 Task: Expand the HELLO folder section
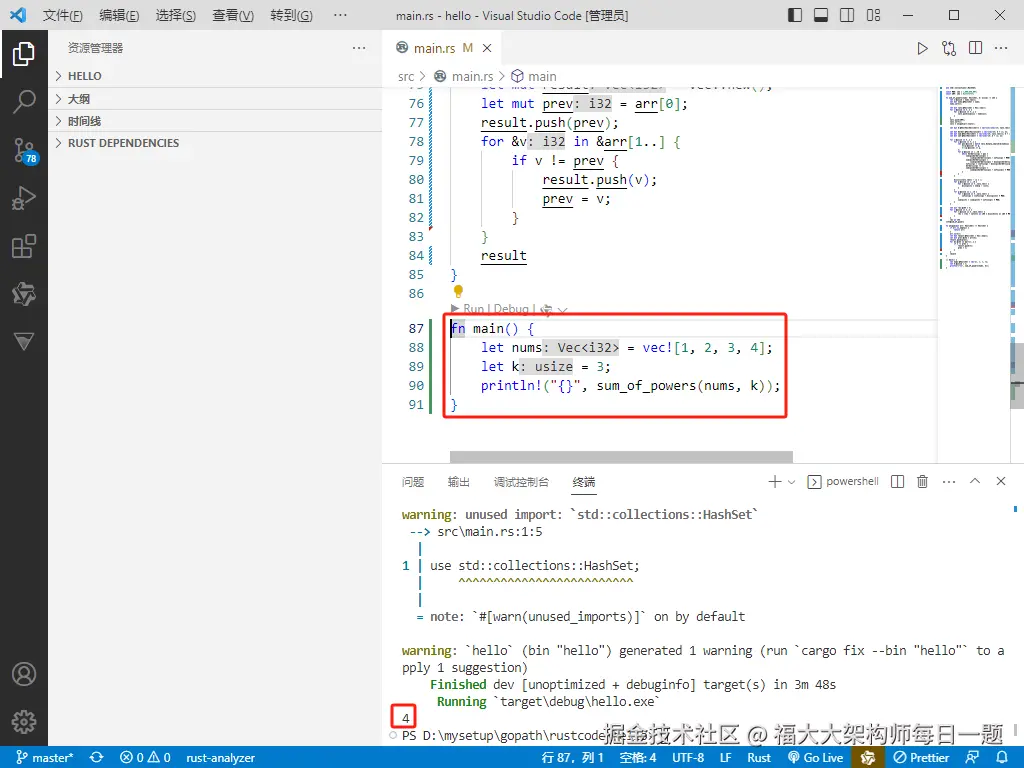pyautogui.click(x=216, y=76)
